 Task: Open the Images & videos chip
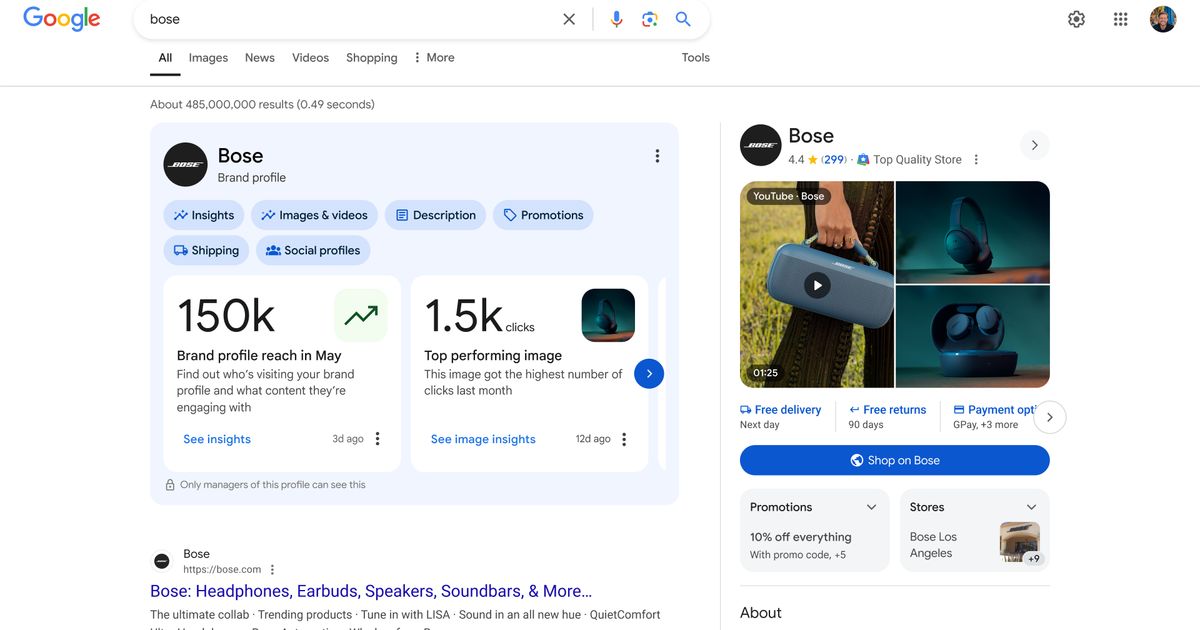314,215
